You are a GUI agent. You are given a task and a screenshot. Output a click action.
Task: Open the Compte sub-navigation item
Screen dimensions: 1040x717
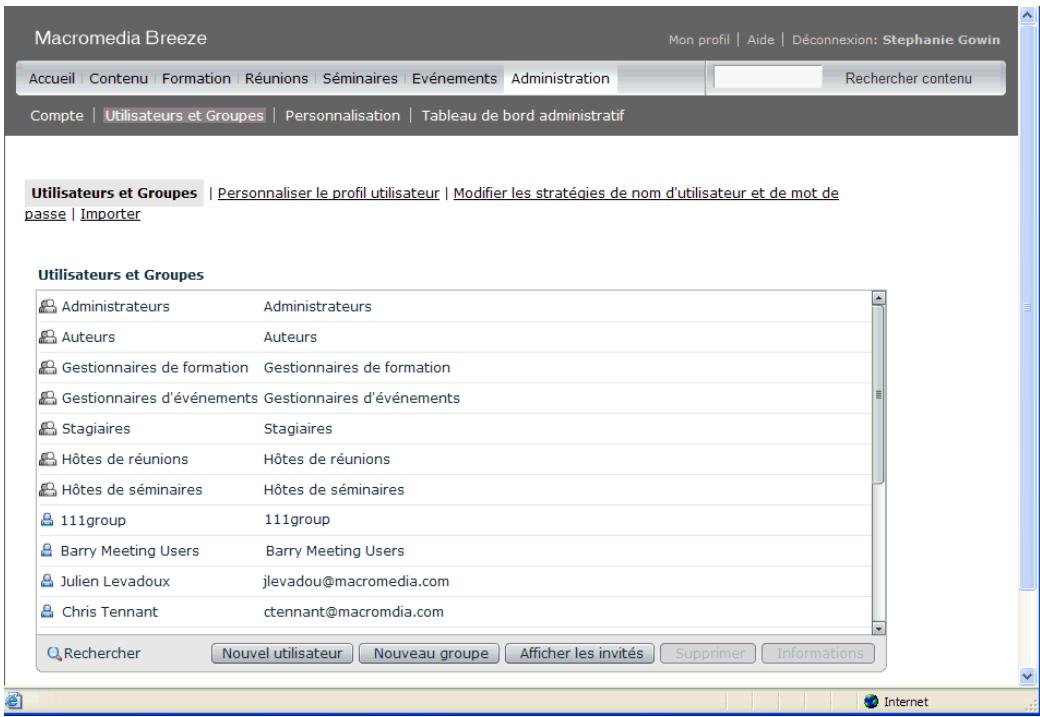click(x=57, y=115)
